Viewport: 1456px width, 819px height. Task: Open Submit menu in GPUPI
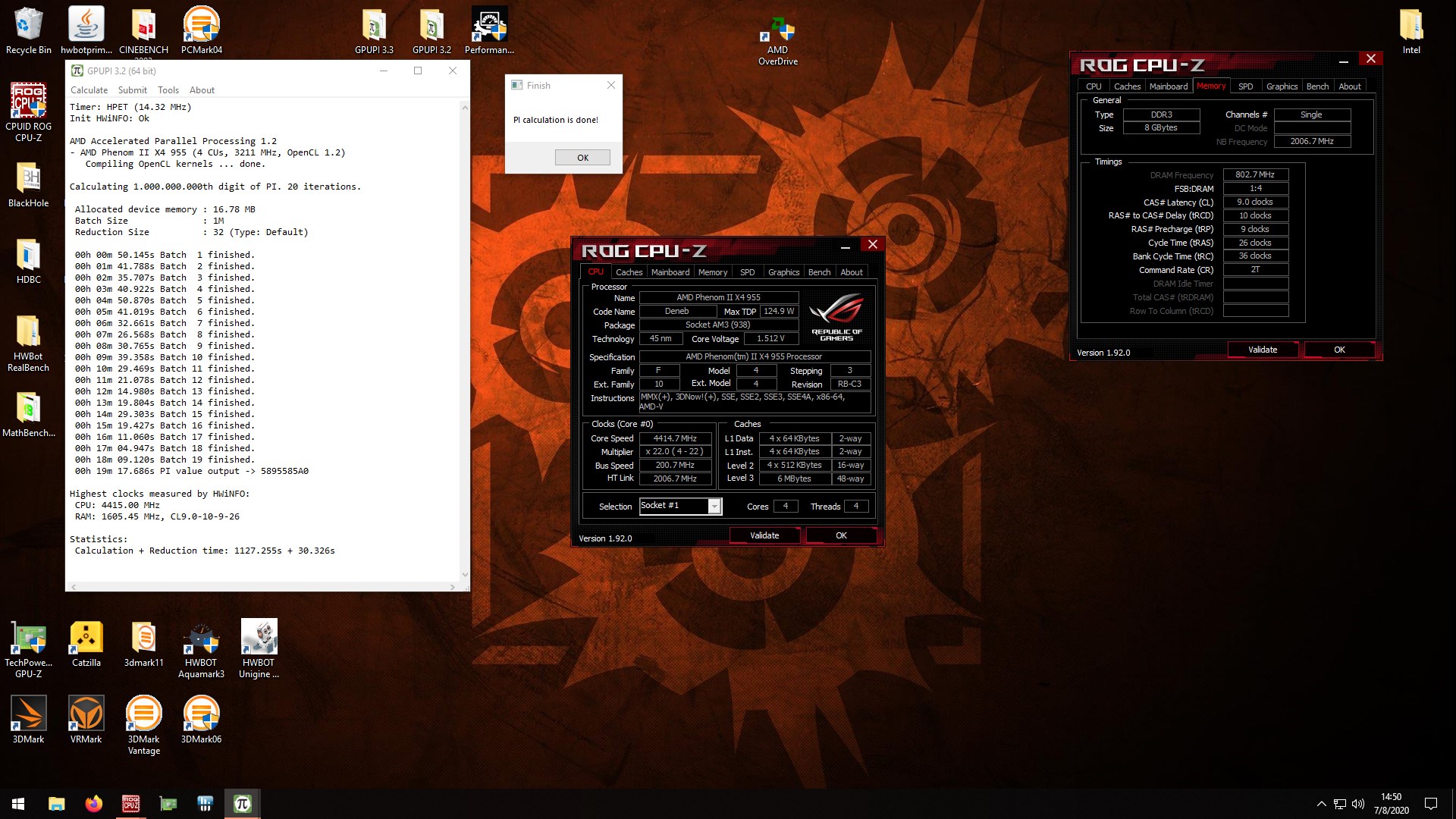pos(132,89)
